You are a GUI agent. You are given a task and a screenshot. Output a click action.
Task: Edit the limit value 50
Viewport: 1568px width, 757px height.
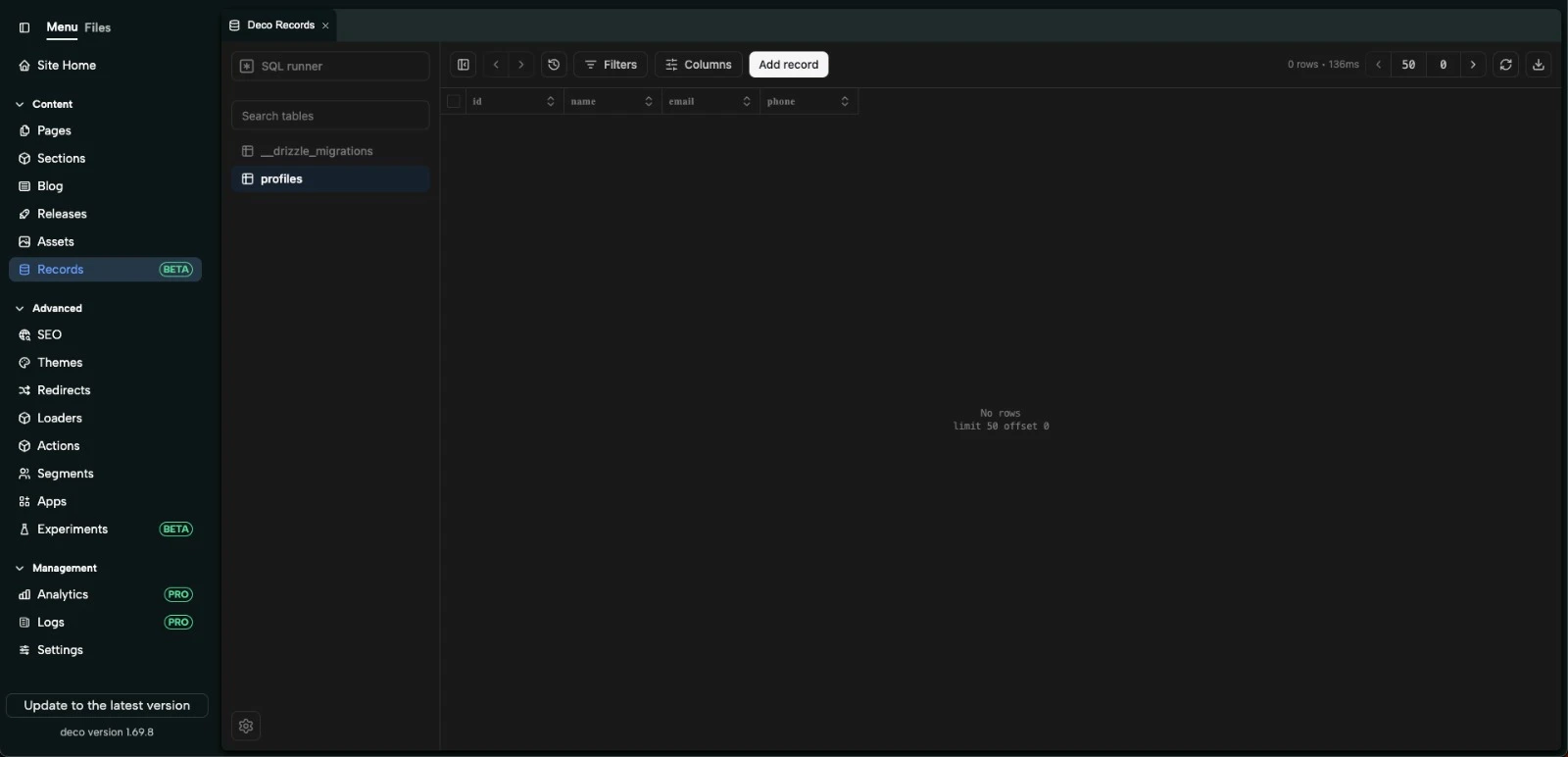coord(1408,65)
